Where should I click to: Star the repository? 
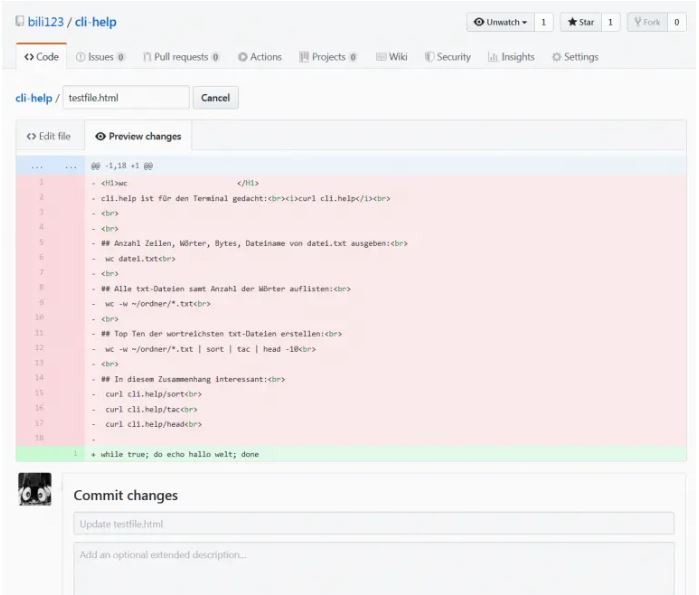tap(580, 22)
